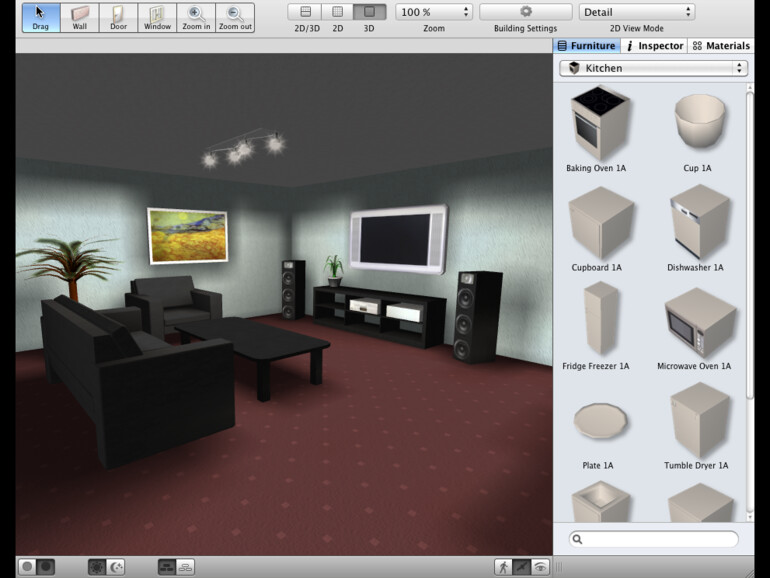Select the Plate 1A item

click(599, 436)
